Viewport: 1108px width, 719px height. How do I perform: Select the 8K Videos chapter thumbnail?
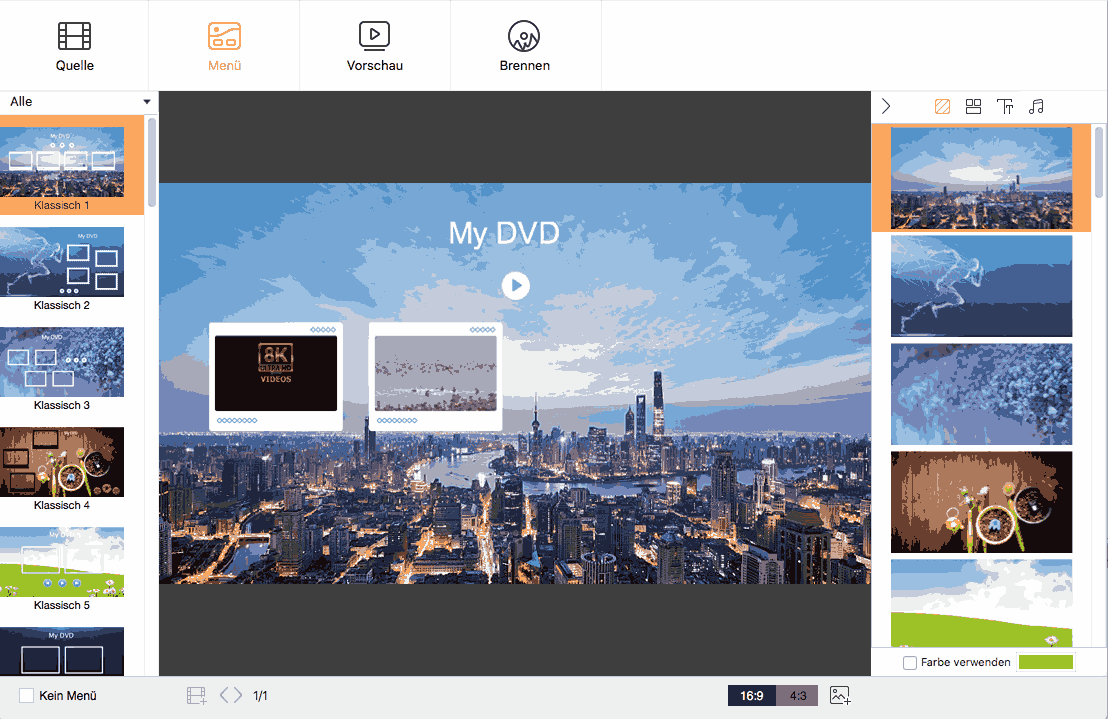(276, 376)
